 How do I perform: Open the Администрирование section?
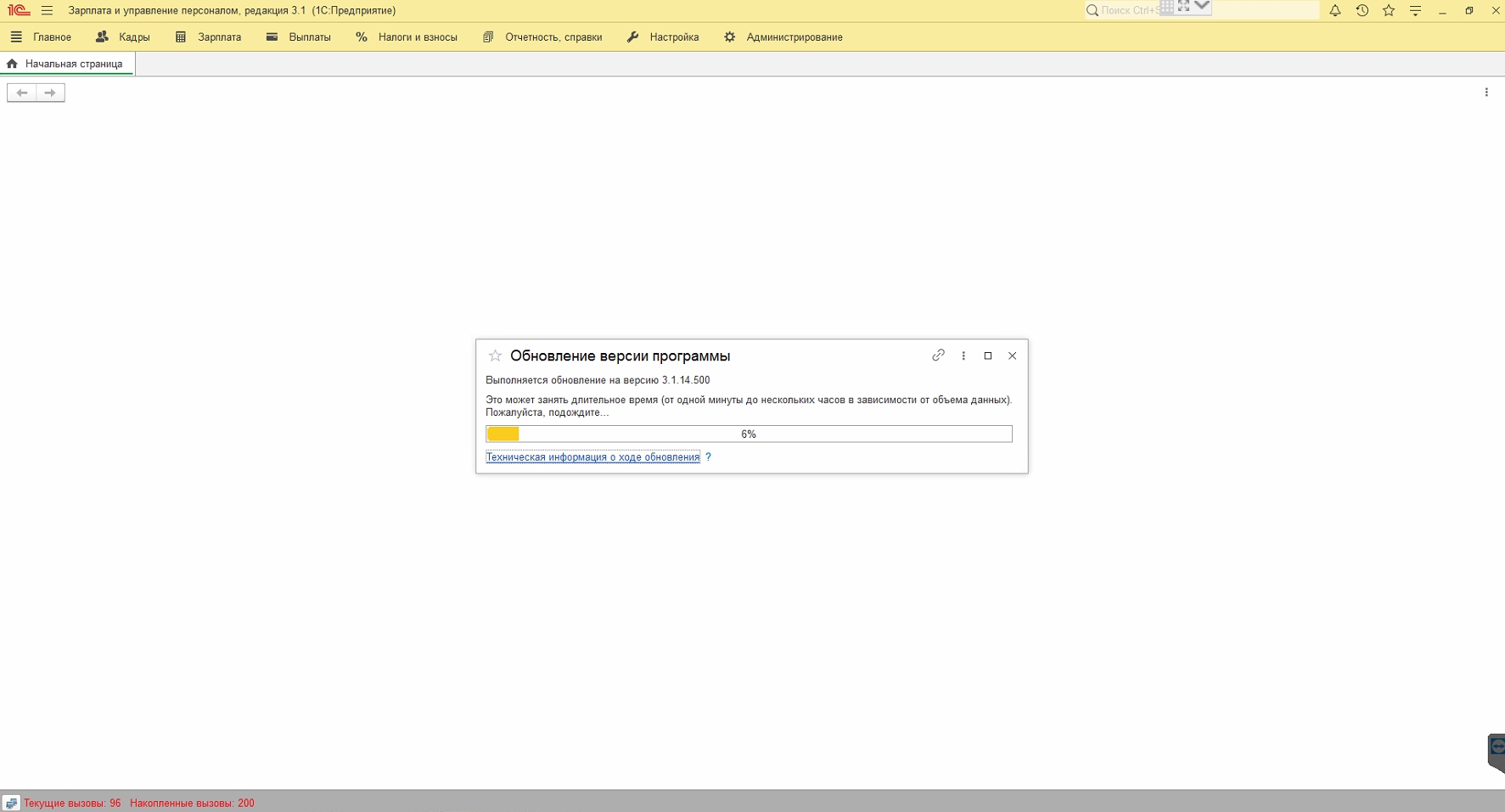[783, 37]
